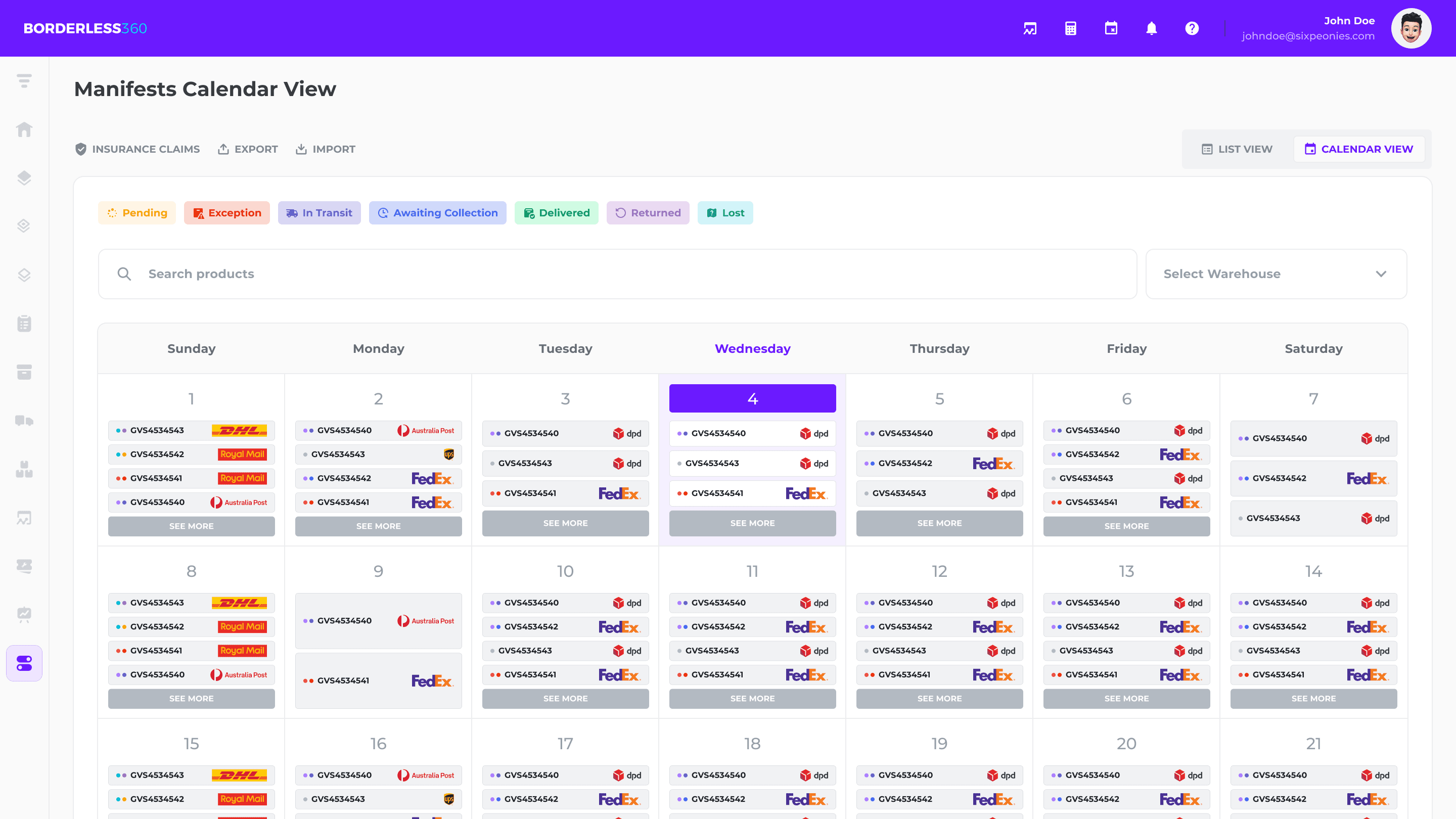Select the highlighted toggles icon in sidebar

pos(24,663)
